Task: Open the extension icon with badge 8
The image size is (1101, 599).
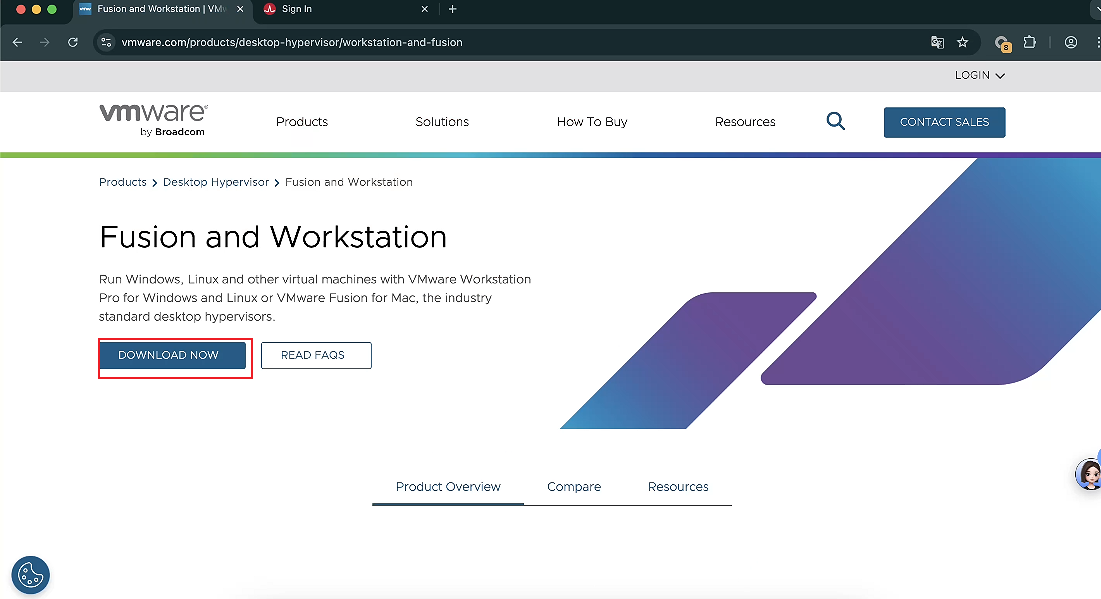Action: [1002, 43]
